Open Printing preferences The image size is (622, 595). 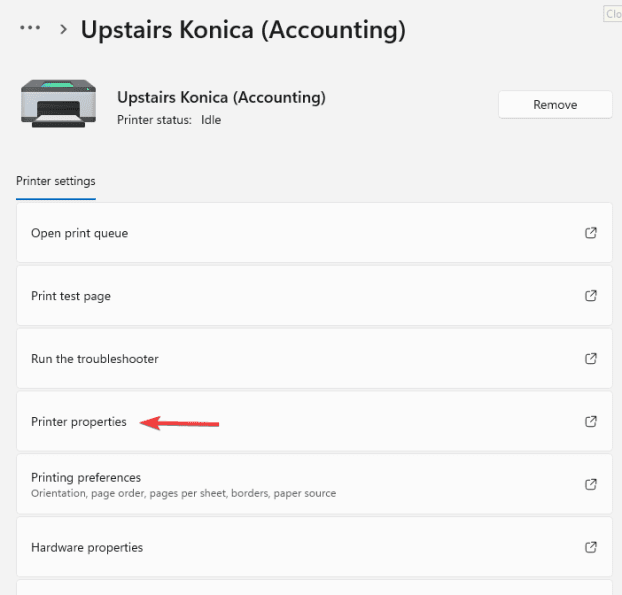click(86, 477)
